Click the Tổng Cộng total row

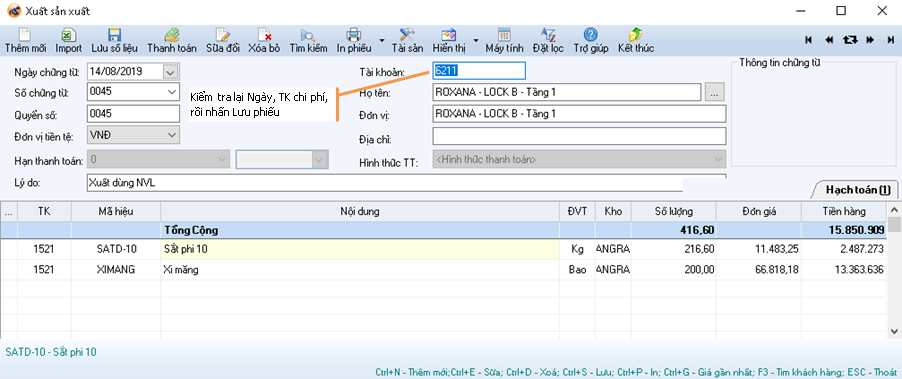click(444, 230)
